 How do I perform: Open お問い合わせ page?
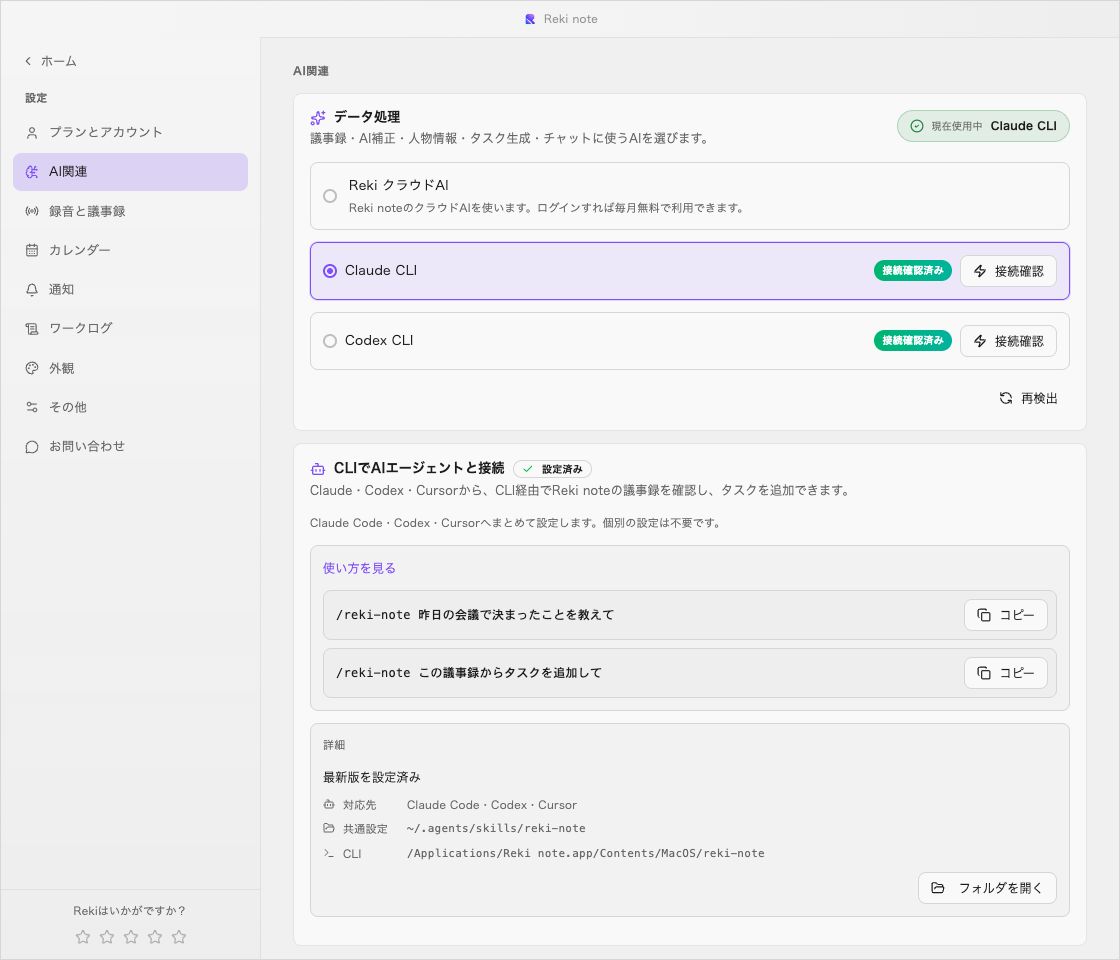(130, 447)
